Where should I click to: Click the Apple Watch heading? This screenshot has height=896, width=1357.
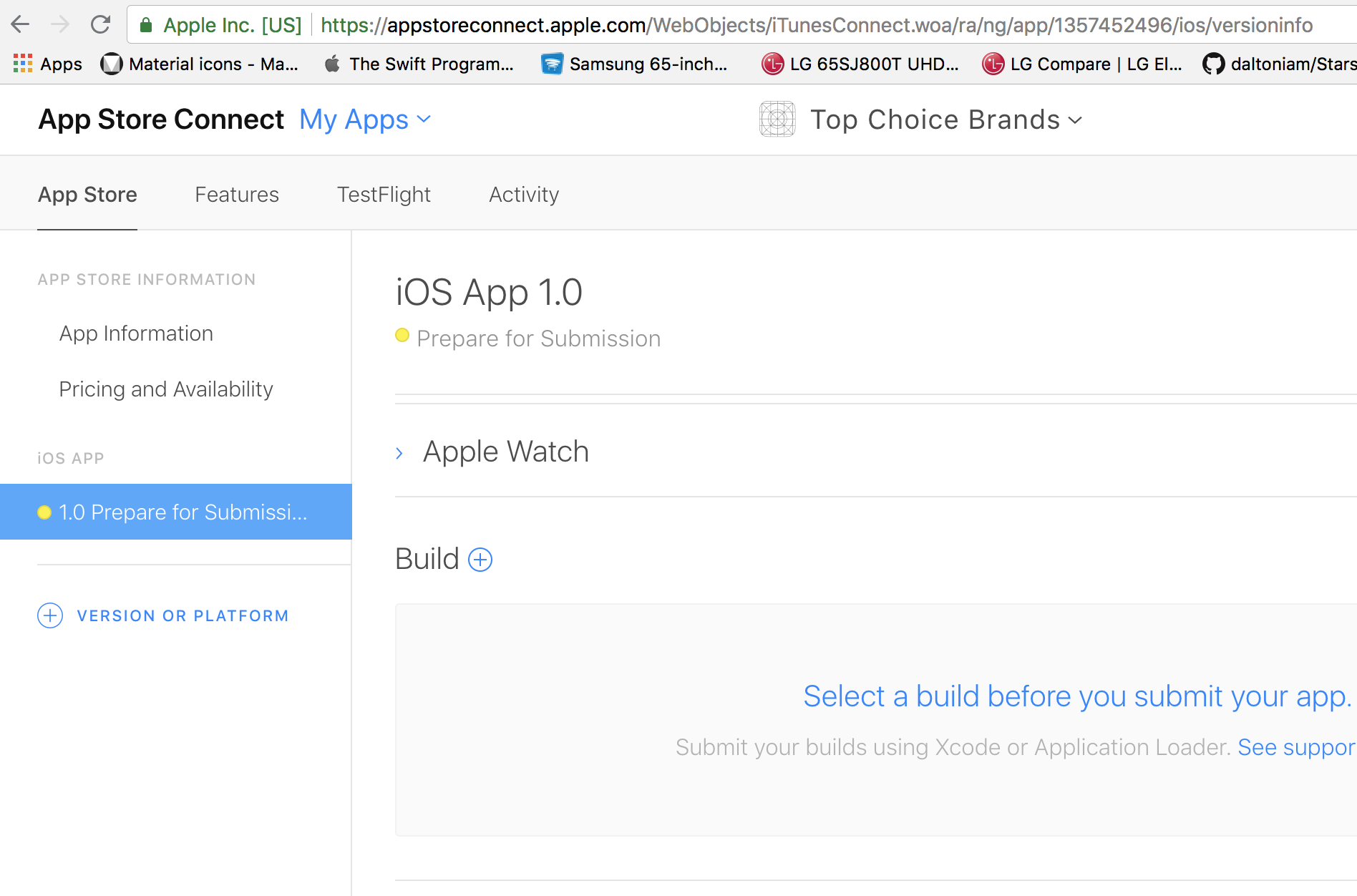[x=506, y=452]
